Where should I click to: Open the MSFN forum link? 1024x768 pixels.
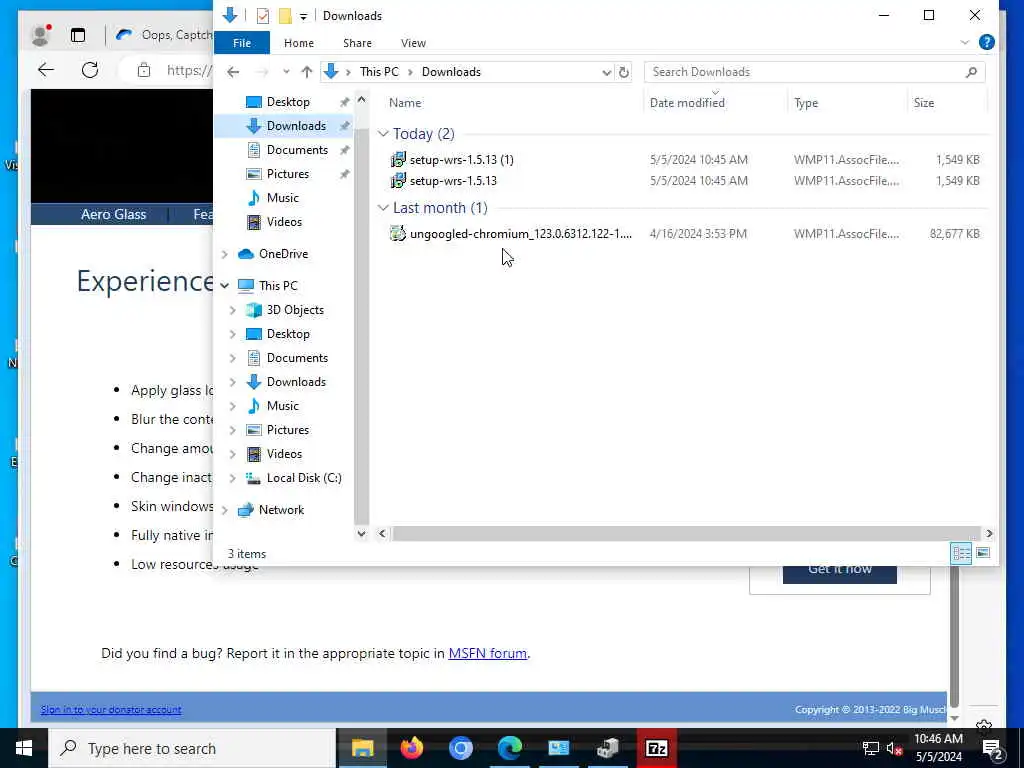(487, 653)
